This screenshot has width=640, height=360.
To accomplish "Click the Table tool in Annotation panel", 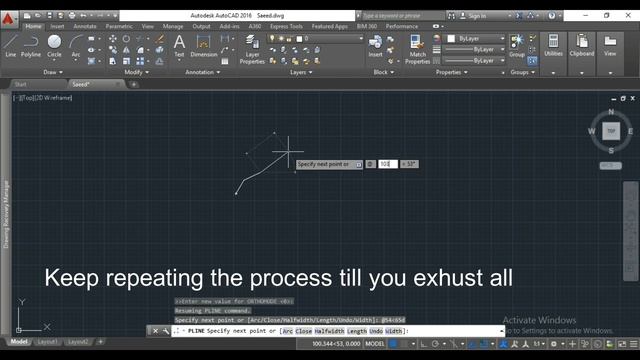I will click(x=224, y=61).
